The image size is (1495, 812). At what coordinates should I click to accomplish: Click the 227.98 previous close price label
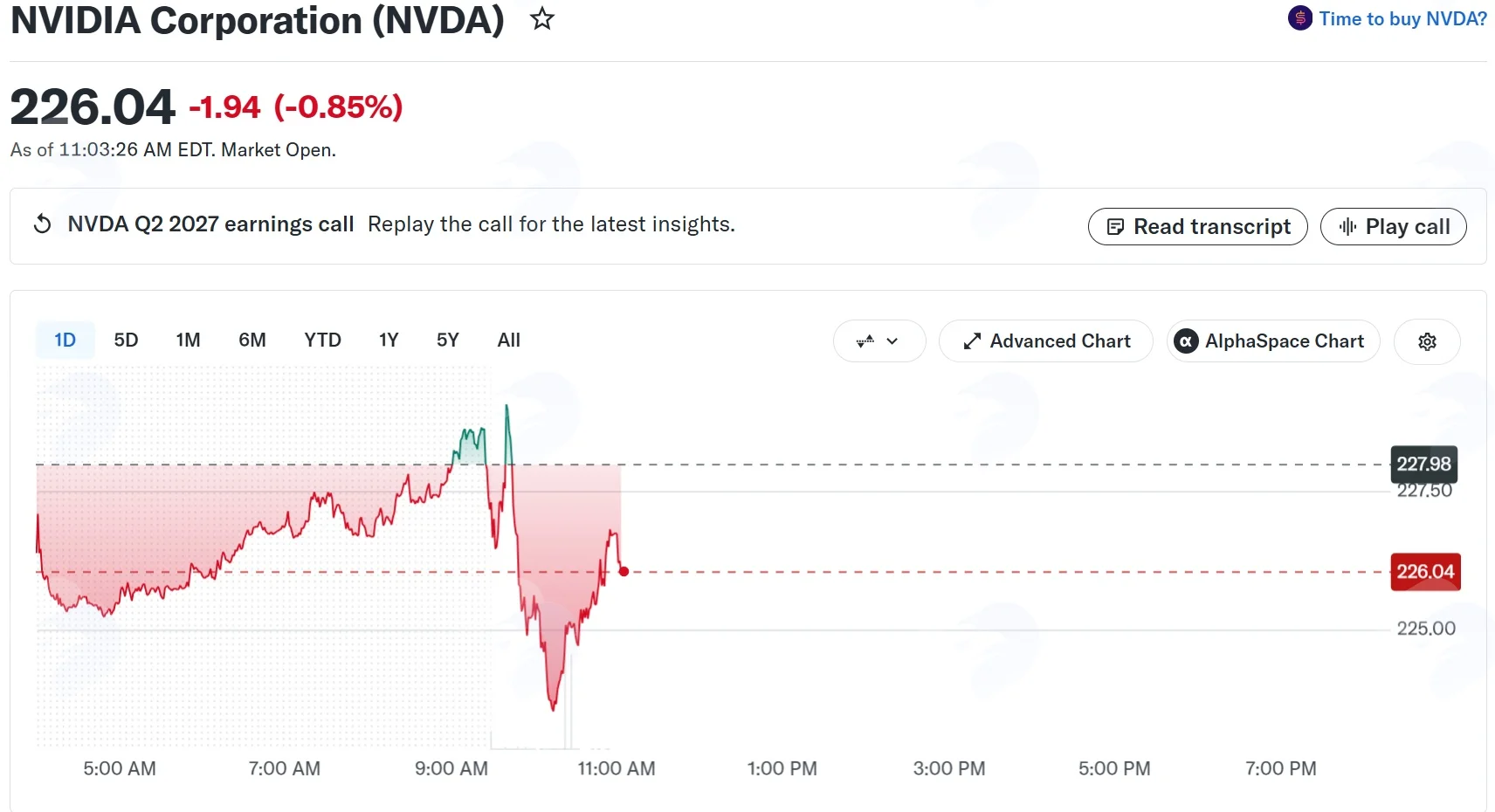(x=1423, y=464)
